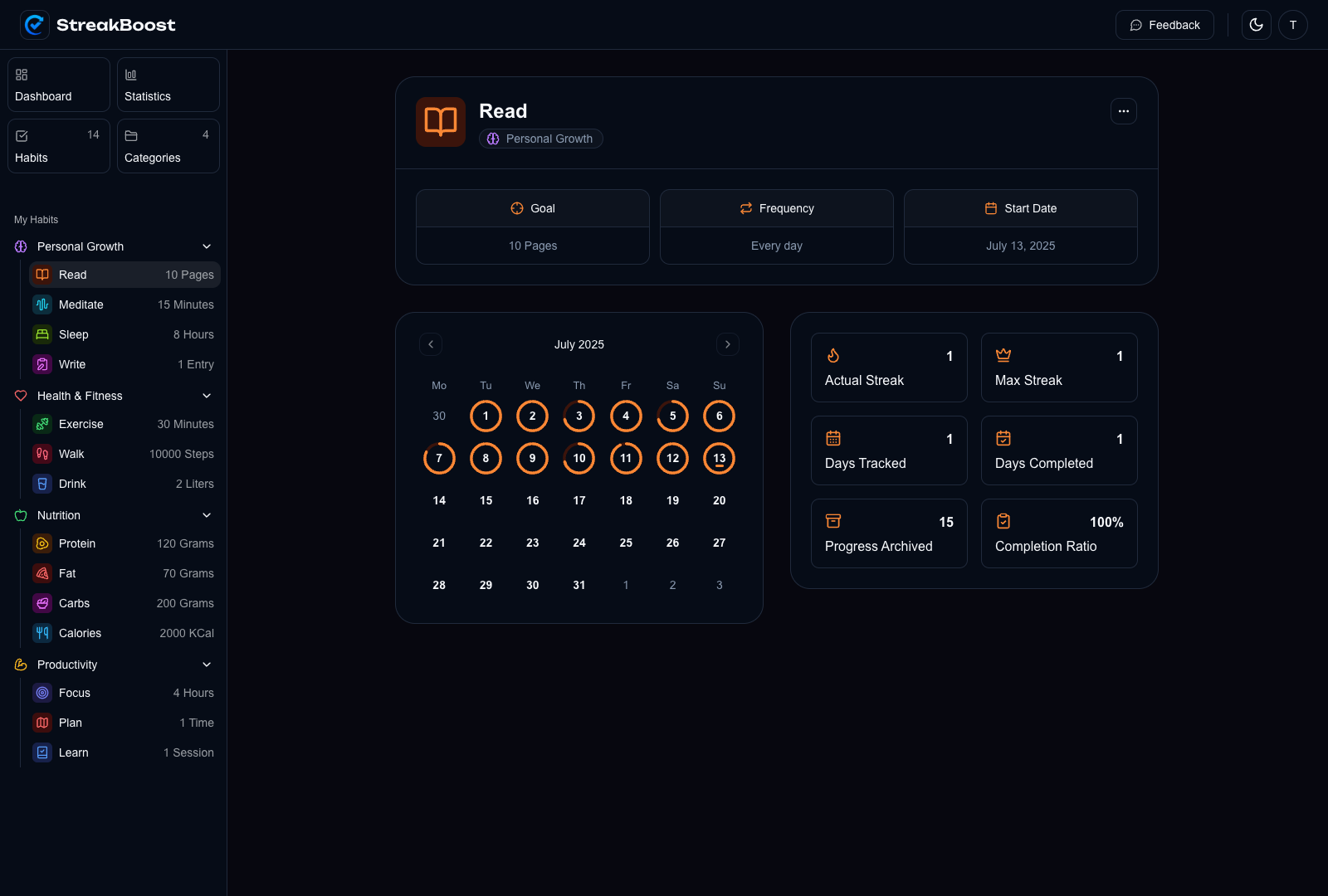Toggle completion for July 13 in calendar
This screenshot has height=896, width=1328.
719,459
